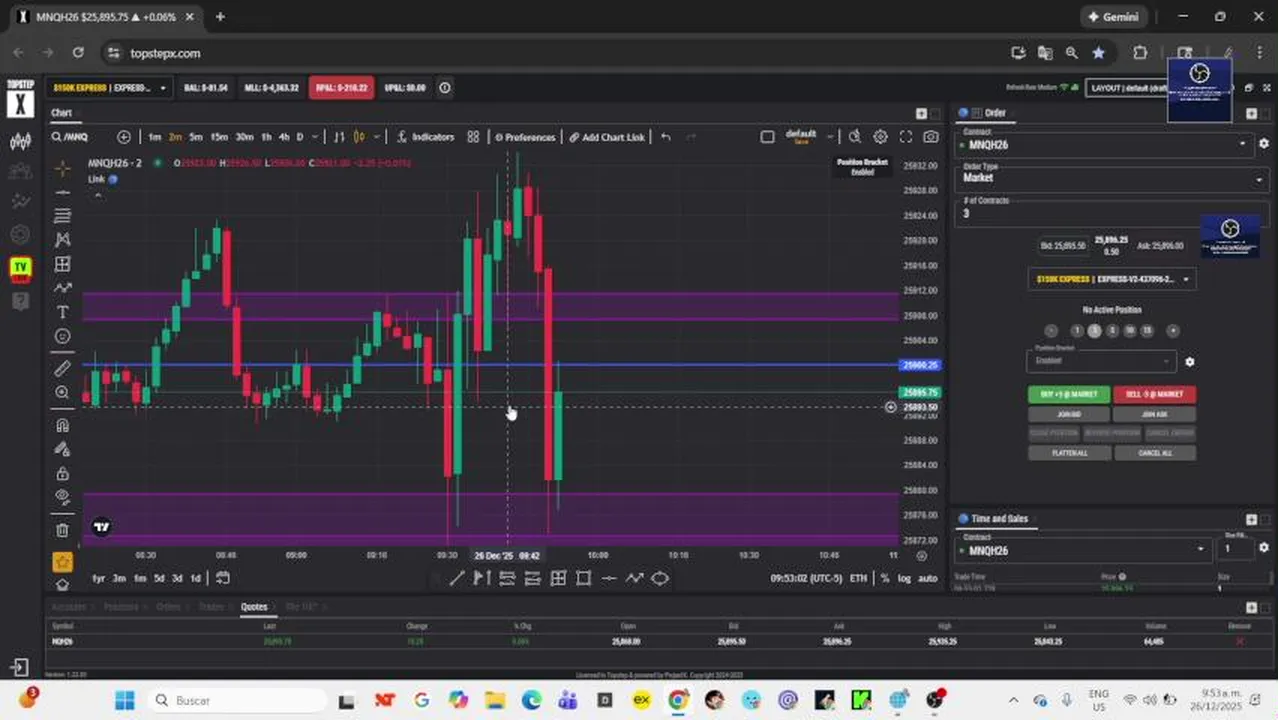Screen dimensions: 1278x720
Task: Open the emoji/icons drawing tool
Action: click(x=62, y=337)
